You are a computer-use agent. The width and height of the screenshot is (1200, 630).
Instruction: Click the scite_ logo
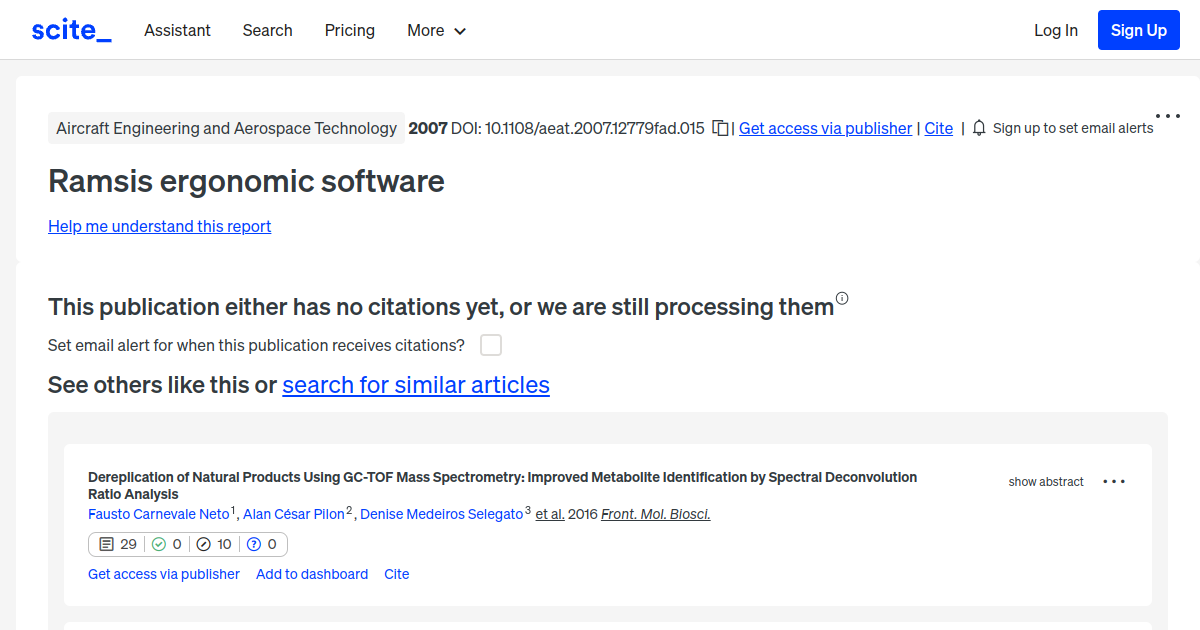pyautogui.click(x=70, y=29)
